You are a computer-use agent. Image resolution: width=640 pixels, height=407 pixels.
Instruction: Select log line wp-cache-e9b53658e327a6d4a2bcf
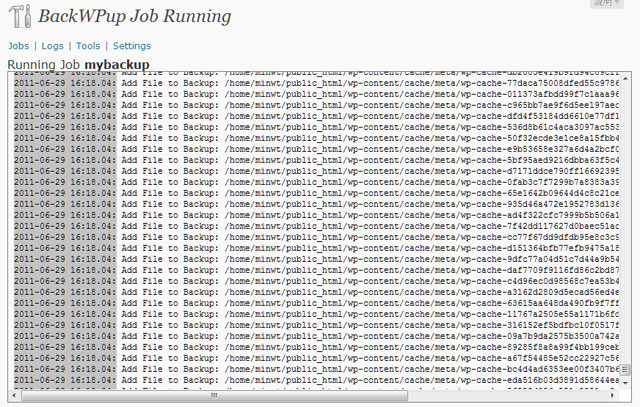coord(316,149)
